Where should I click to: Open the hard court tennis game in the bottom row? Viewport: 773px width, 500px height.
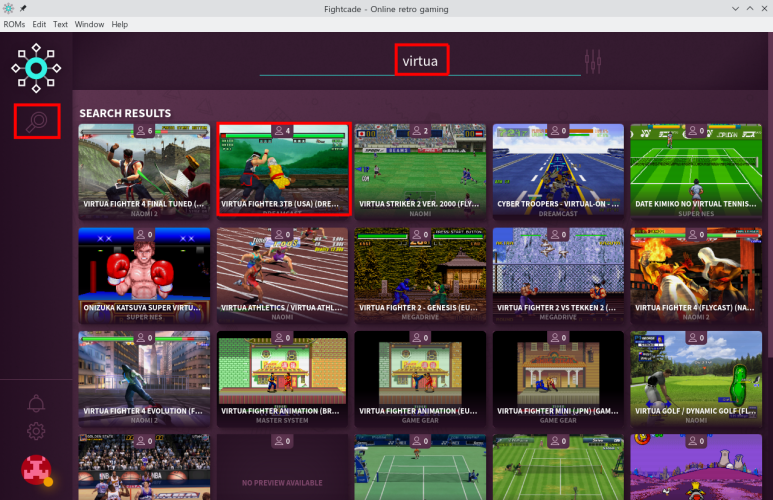click(x=421, y=467)
